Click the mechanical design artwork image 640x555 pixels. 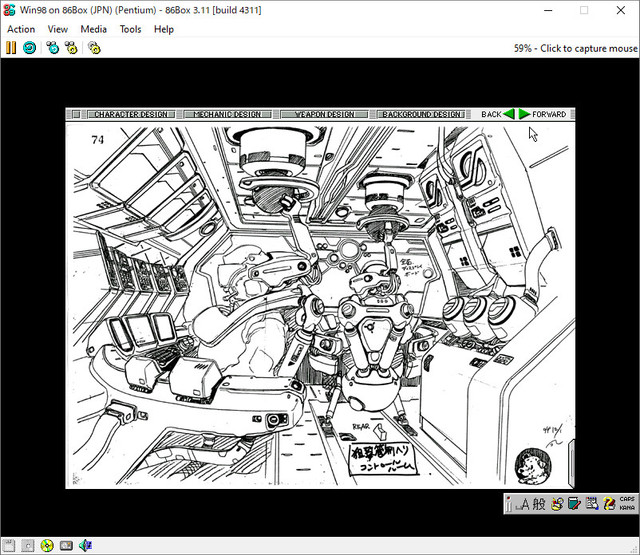pyautogui.click(x=320, y=305)
